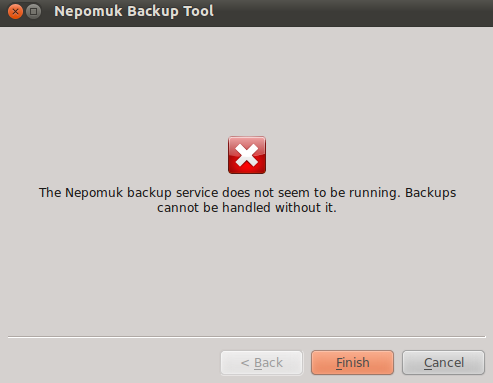Click the word "Tool" in the title
The height and width of the screenshot is (383, 493).
click(199, 11)
